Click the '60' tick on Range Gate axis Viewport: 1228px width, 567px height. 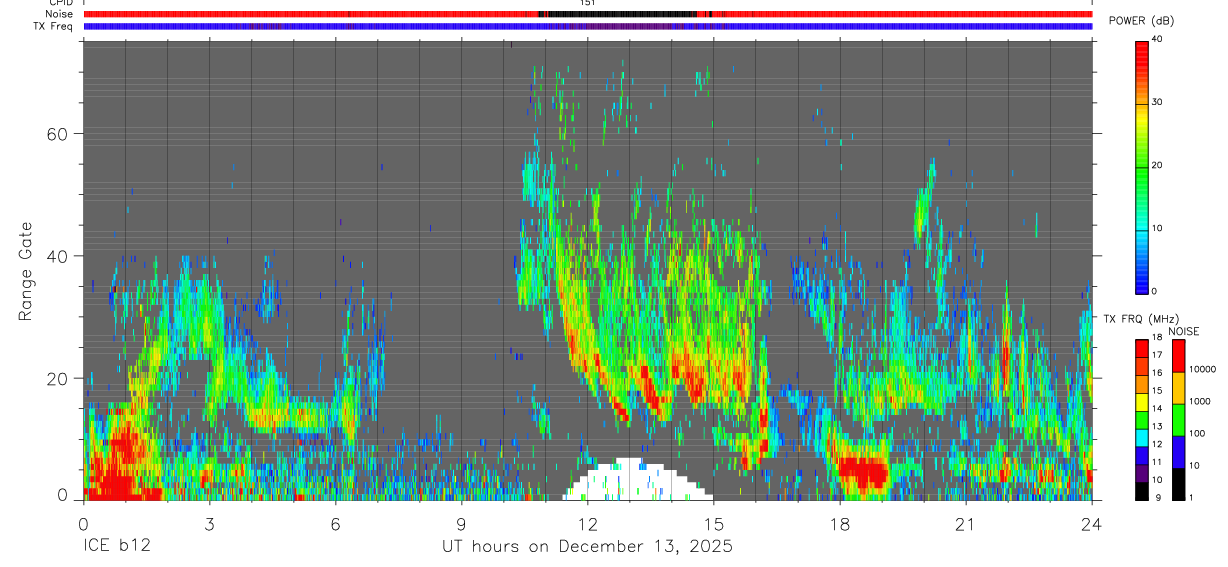(x=58, y=134)
